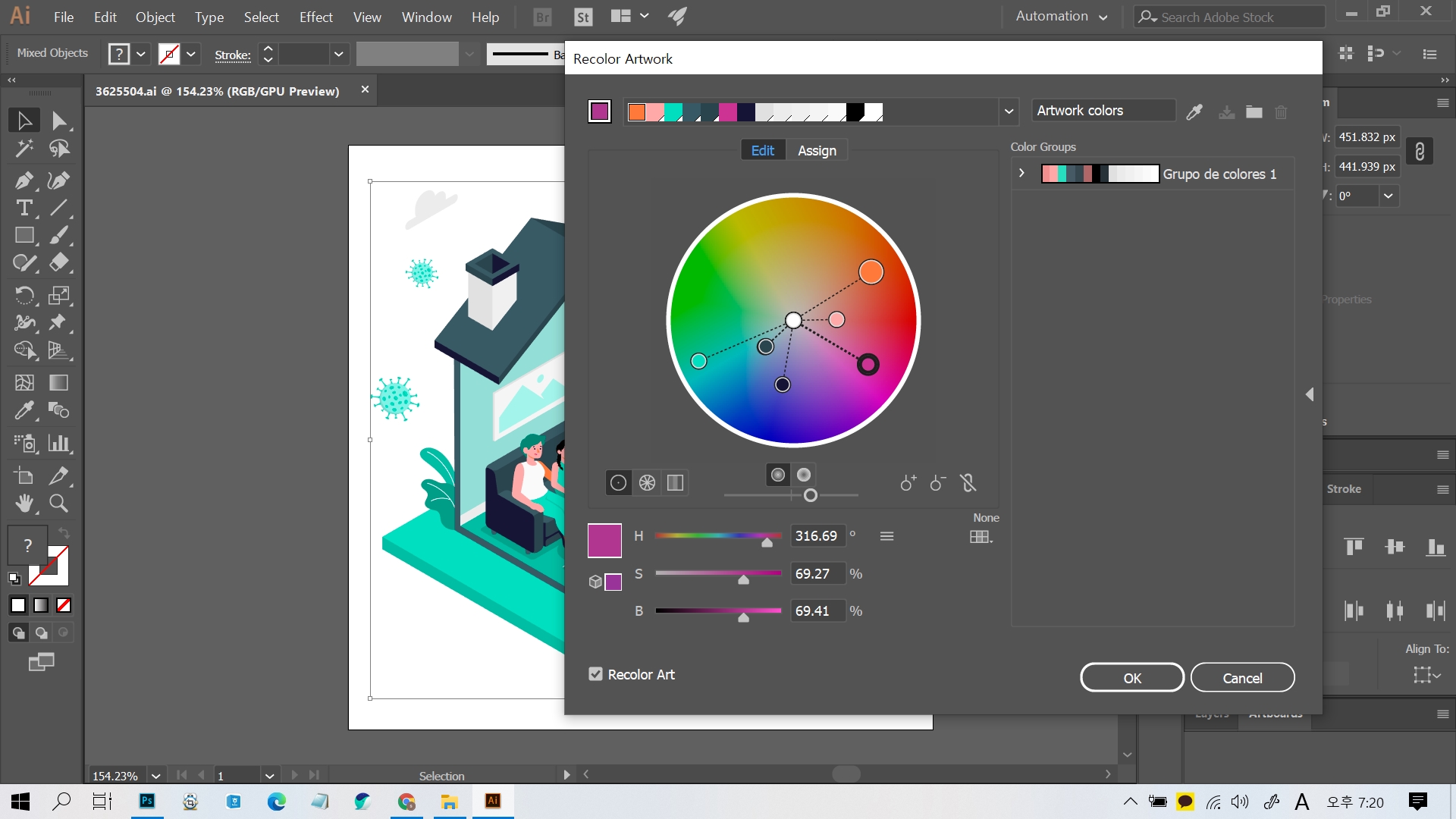Switch to the Assign tab

(817, 150)
